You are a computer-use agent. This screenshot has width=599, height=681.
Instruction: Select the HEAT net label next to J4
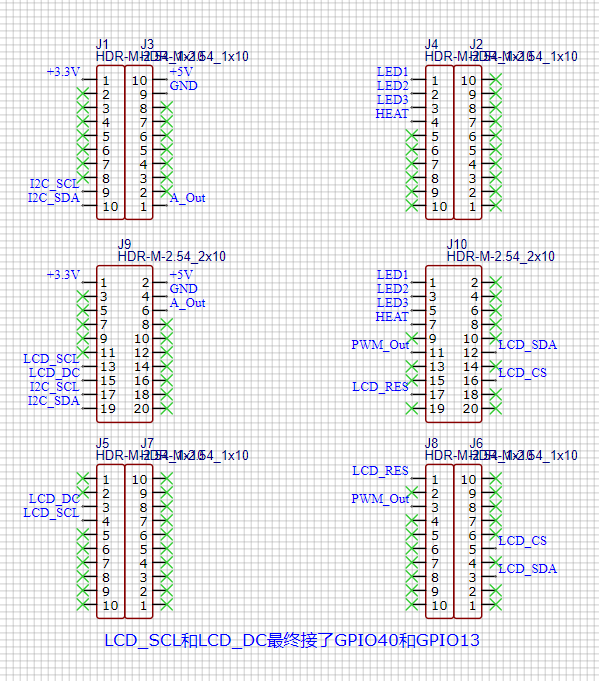tap(392, 114)
